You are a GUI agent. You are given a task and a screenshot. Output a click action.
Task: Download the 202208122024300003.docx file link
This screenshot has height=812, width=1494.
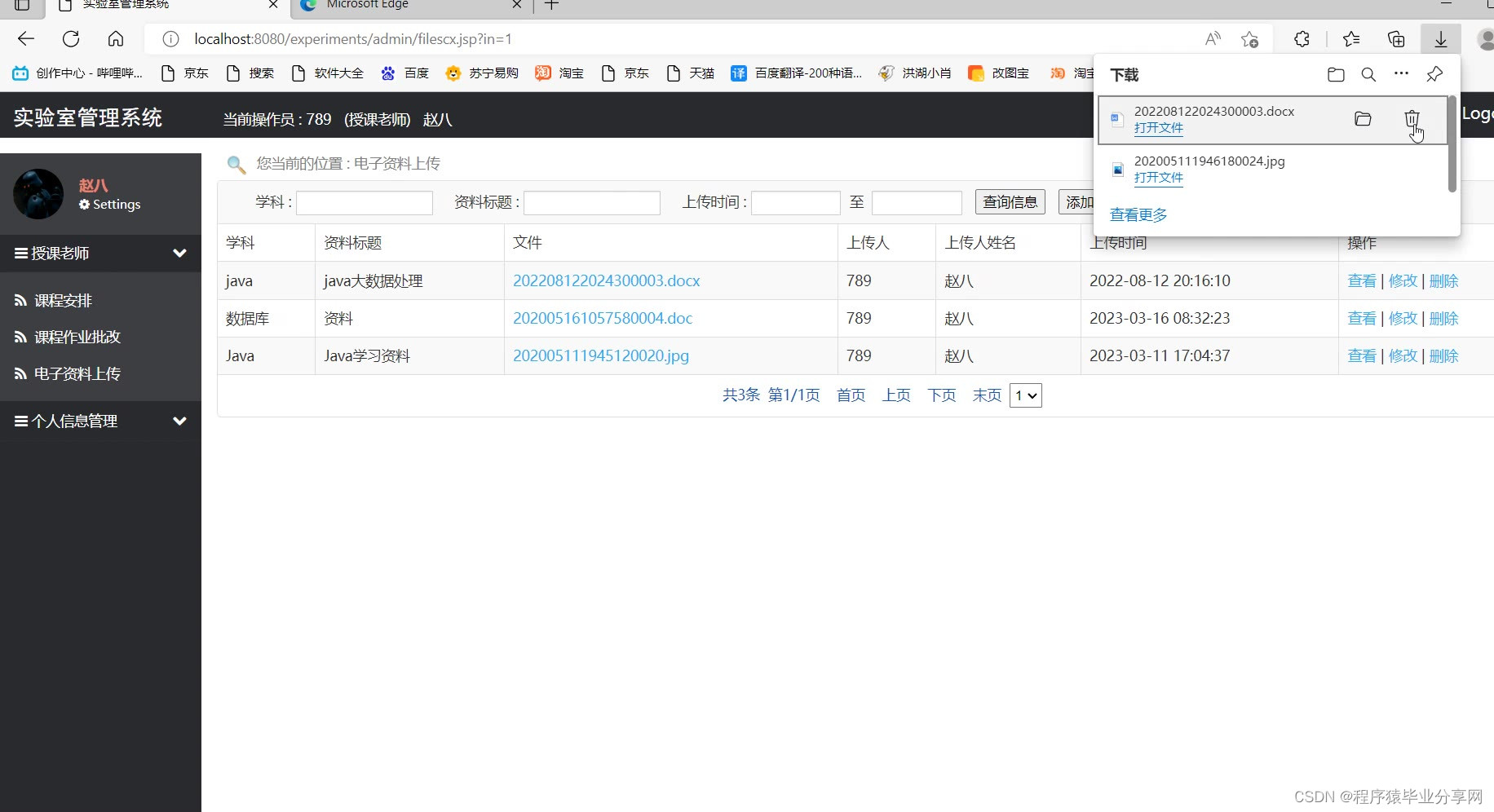click(607, 281)
